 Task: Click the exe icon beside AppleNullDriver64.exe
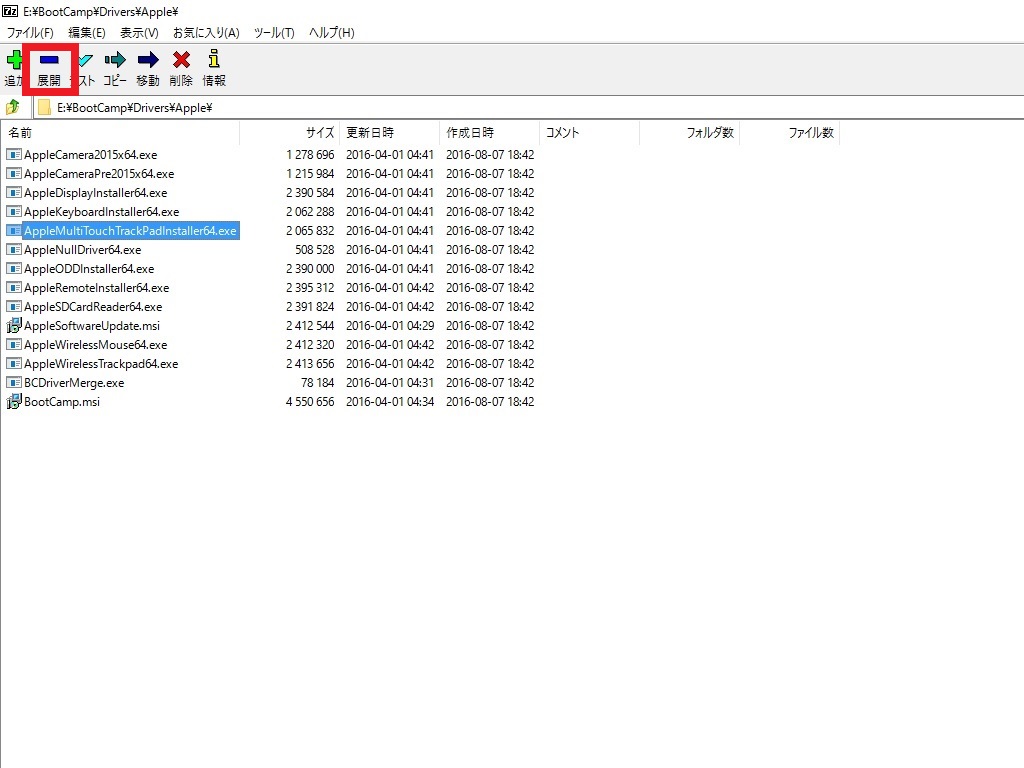coord(13,249)
